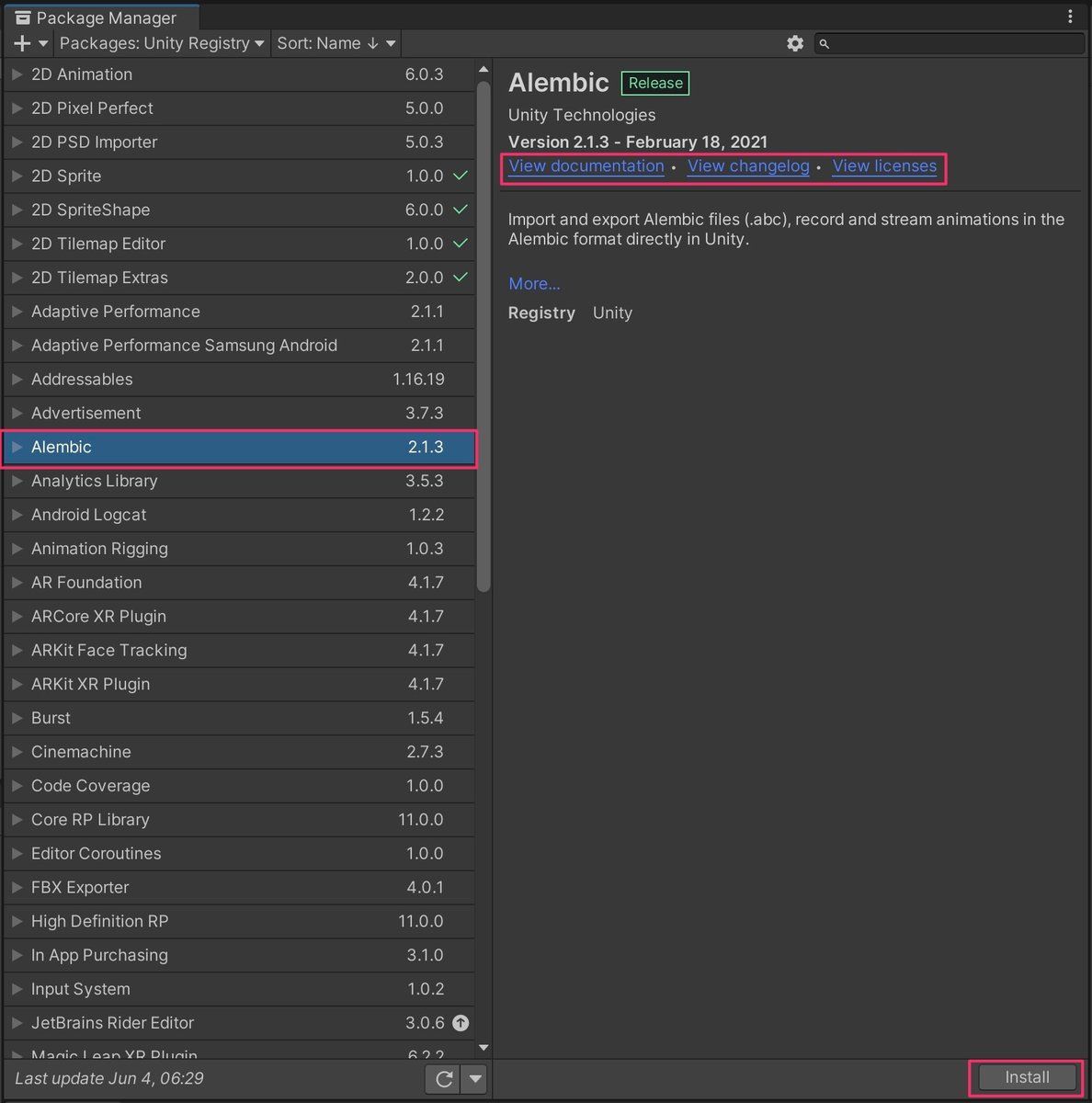Select the High Definition RP package
Image resolution: width=1092 pixels, height=1103 pixels.
coord(239,922)
